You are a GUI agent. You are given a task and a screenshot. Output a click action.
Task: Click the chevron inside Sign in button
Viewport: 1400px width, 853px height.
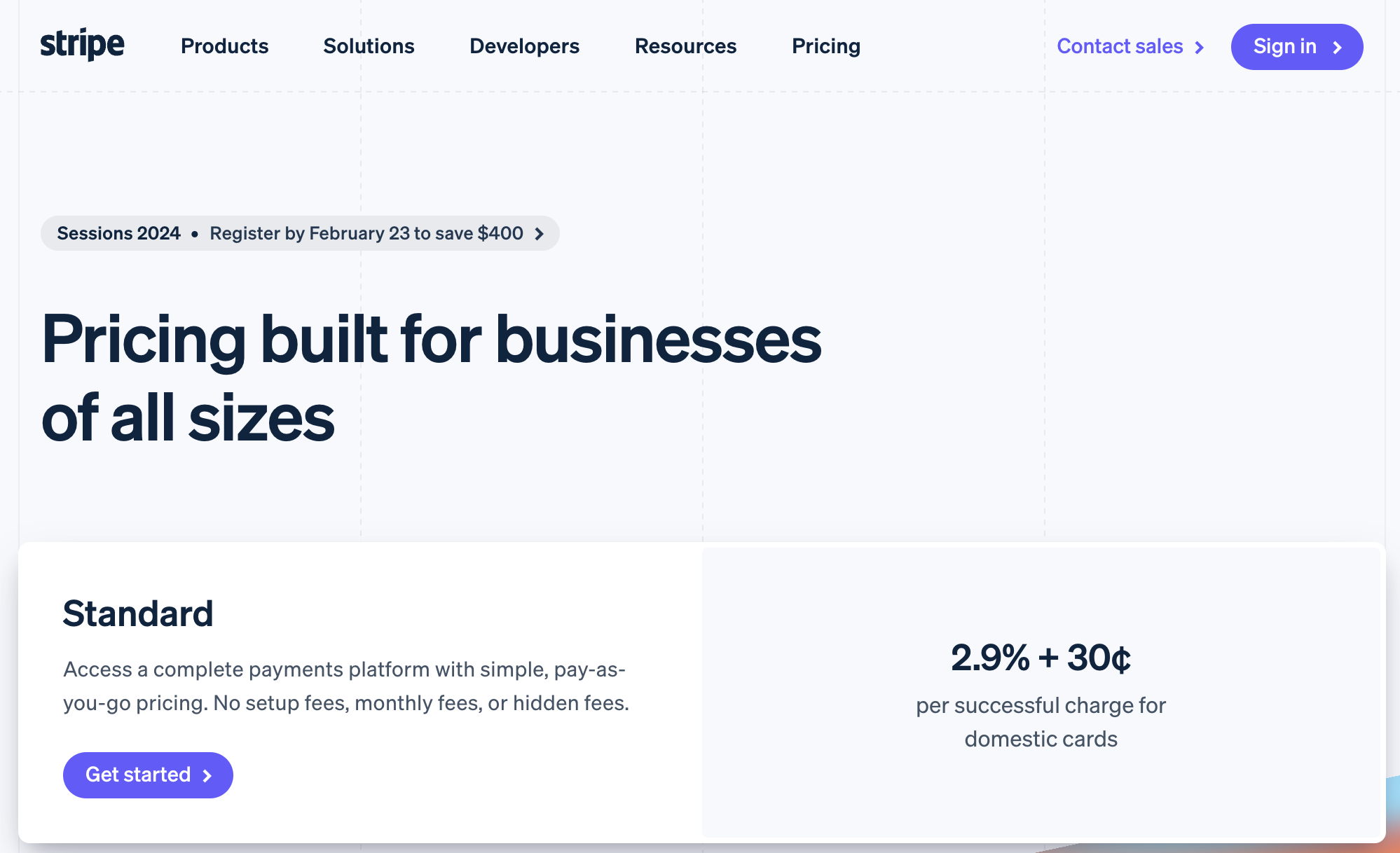click(1337, 48)
